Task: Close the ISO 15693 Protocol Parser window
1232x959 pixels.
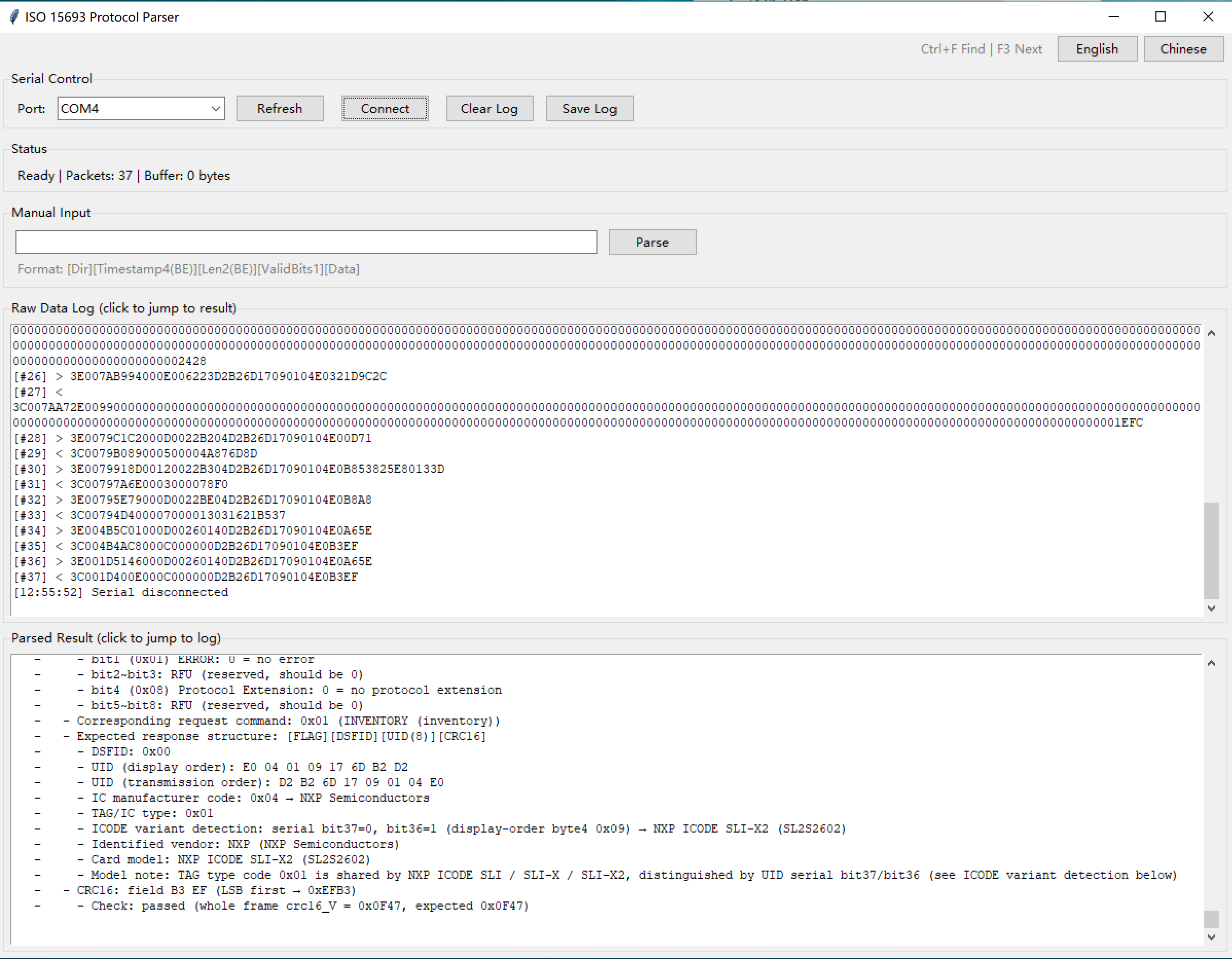Action: (1208, 16)
